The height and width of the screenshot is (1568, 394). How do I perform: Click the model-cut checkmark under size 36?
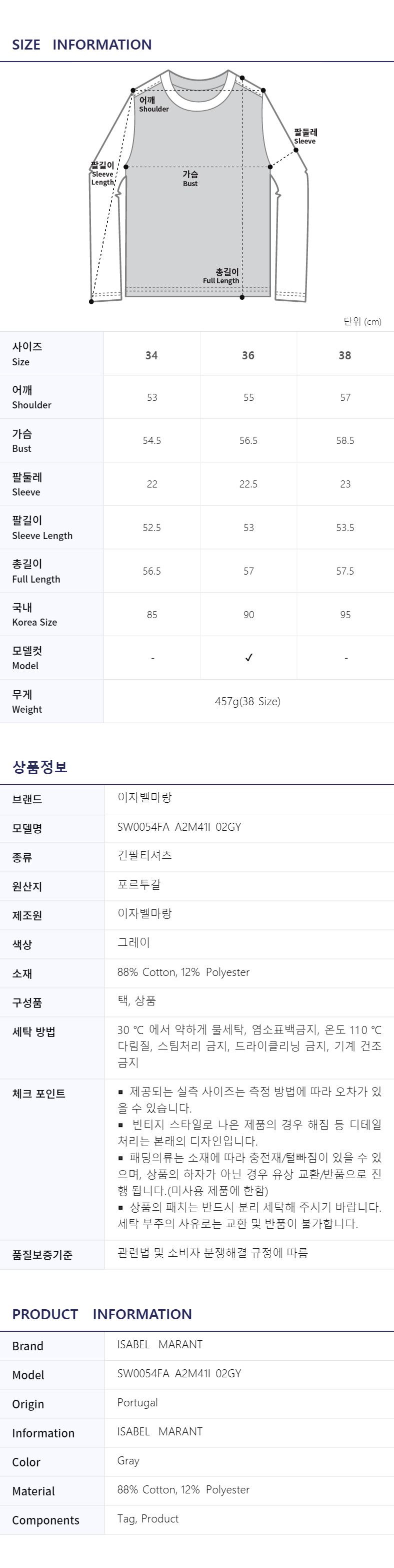(248, 658)
